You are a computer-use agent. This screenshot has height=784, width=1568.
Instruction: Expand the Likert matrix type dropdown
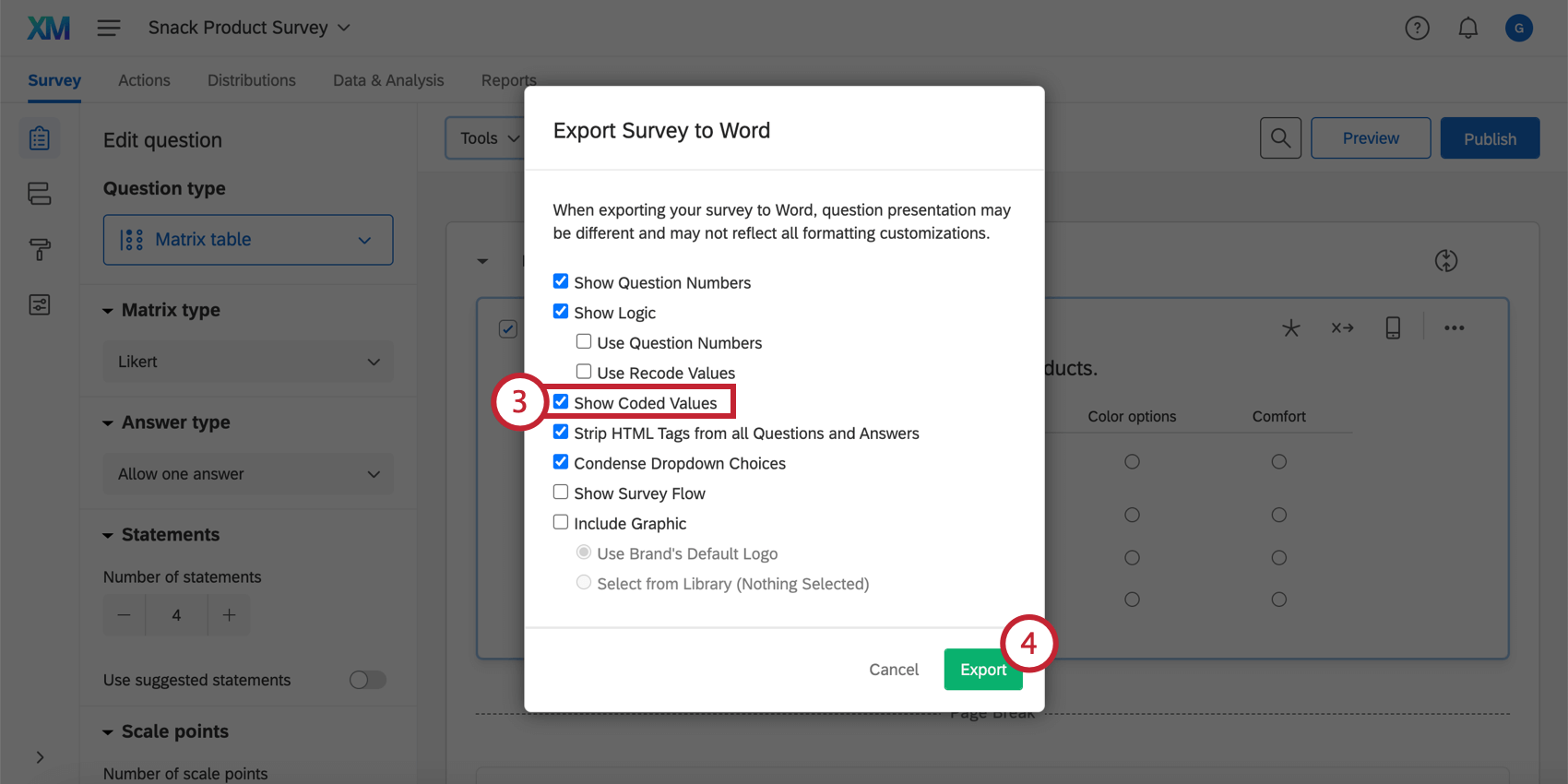coord(248,362)
